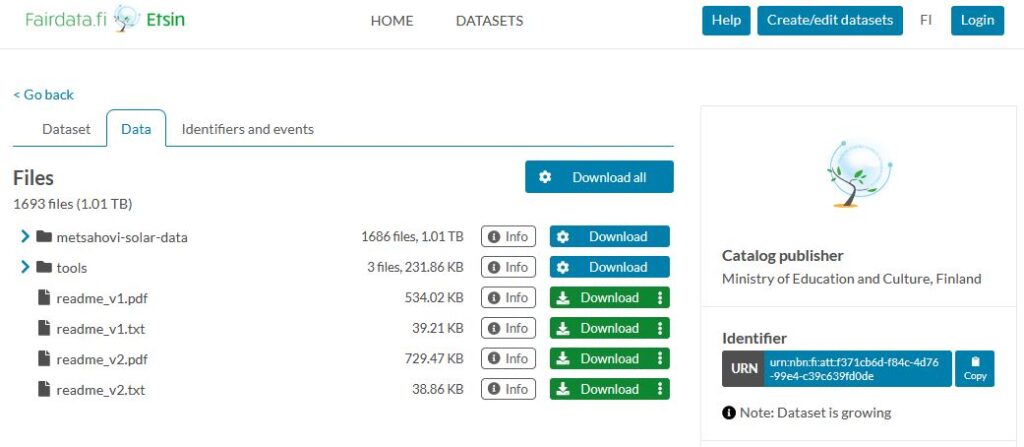Open more options for readme_v2.txt download
This screenshot has width=1024, height=447.
pos(660,389)
